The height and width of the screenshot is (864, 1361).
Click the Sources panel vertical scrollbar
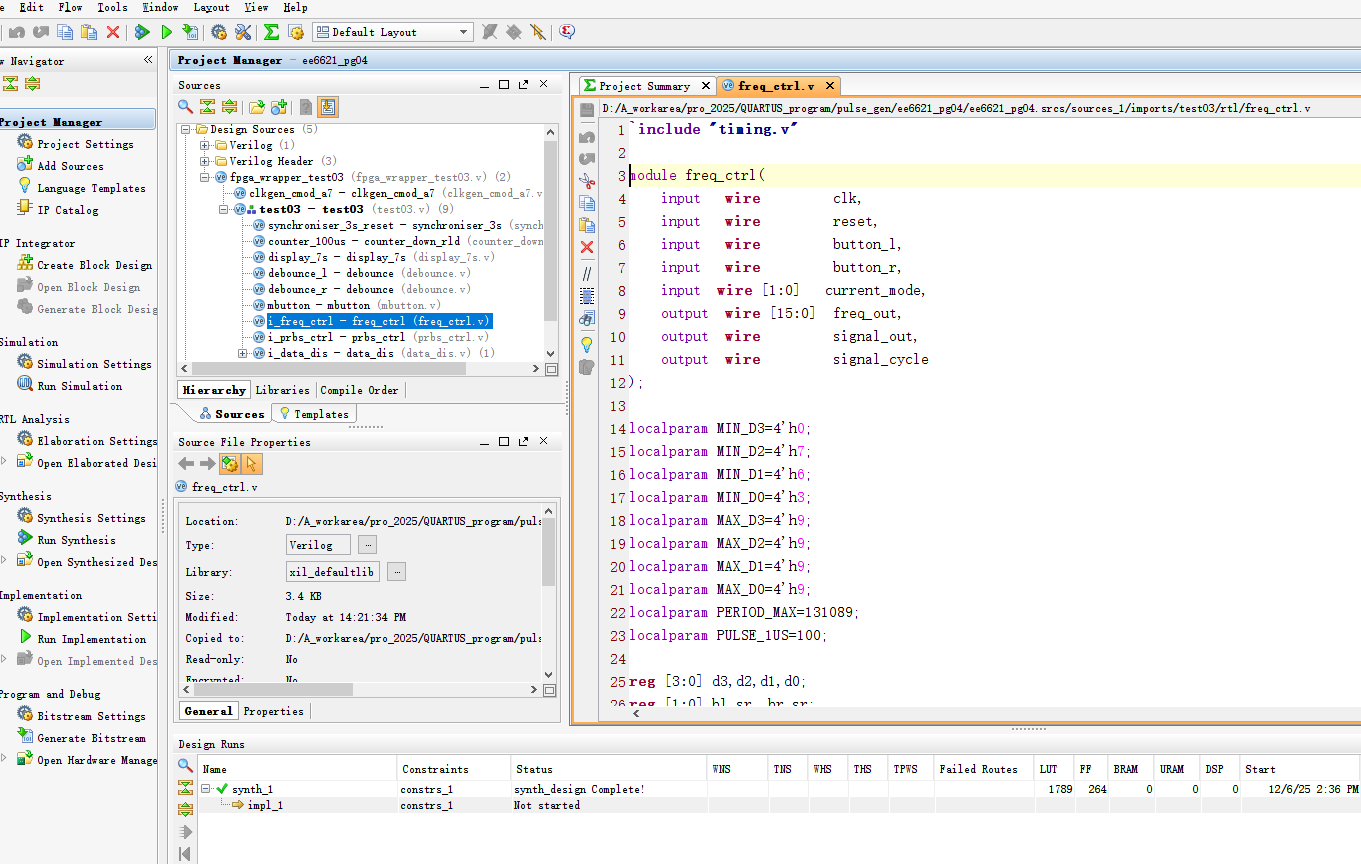pyautogui.click(x=550, y=230)
